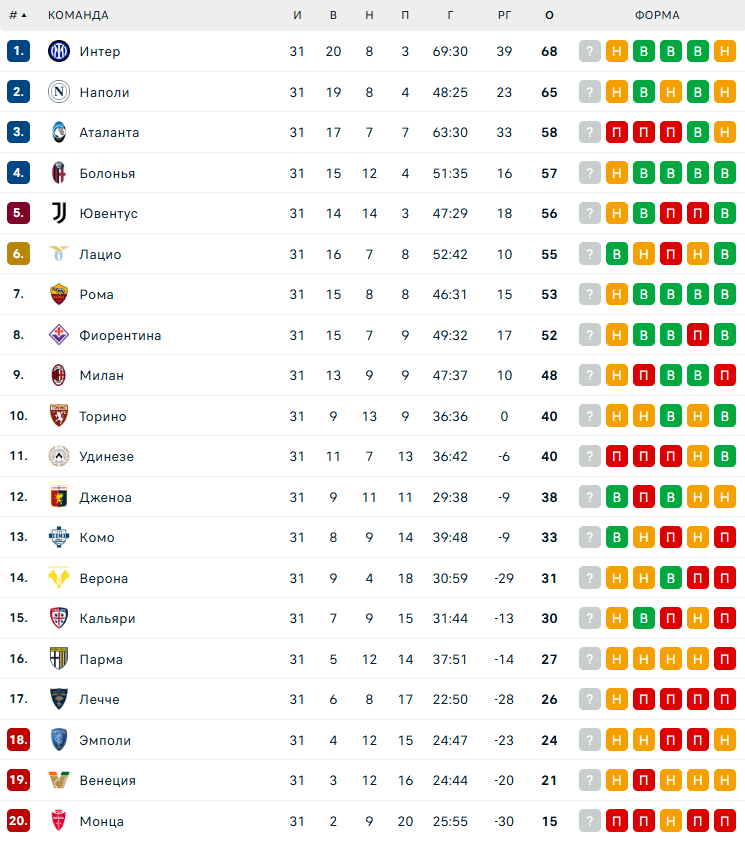Image resolution: width=745 pixels, height=841 pixels.
Task: Click the Milan club crest
Action: click(58, 375)
